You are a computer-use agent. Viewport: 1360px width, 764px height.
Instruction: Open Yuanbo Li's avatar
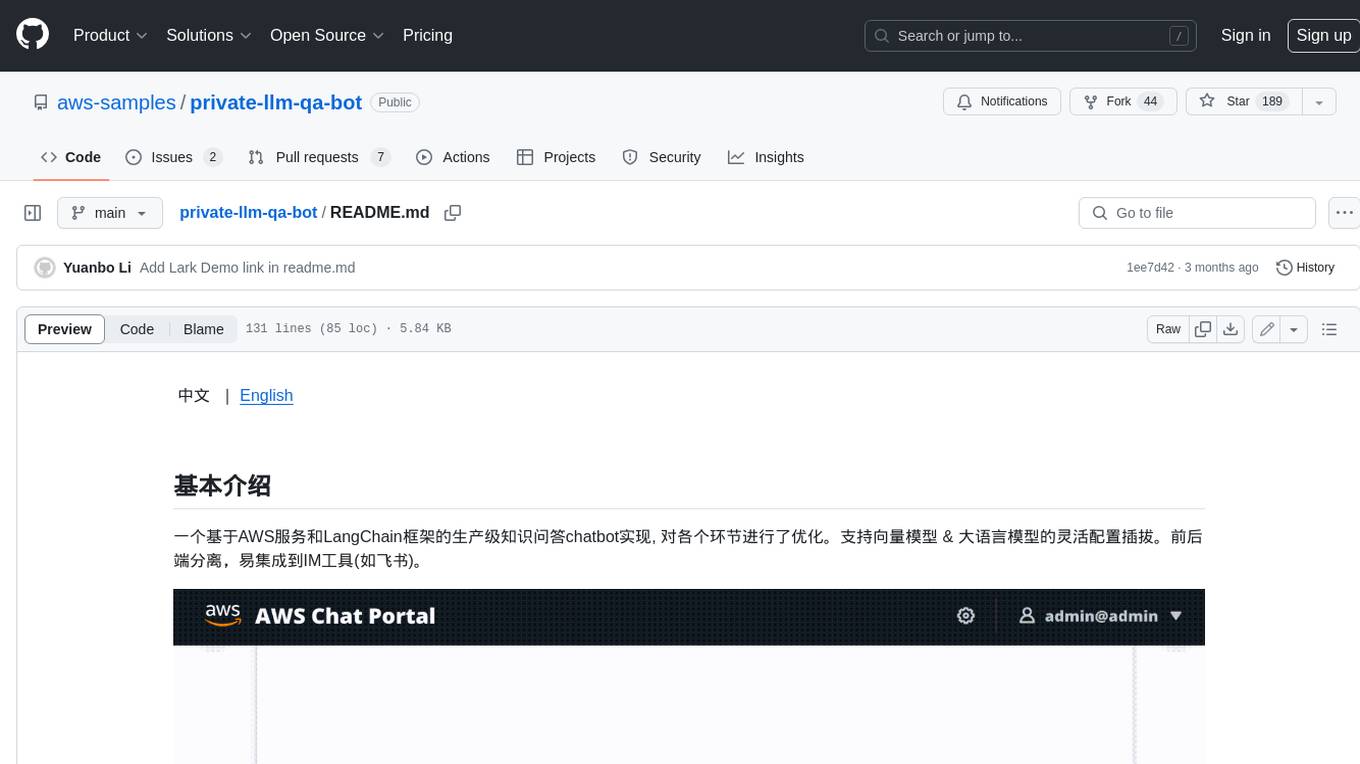click(44, 268)
